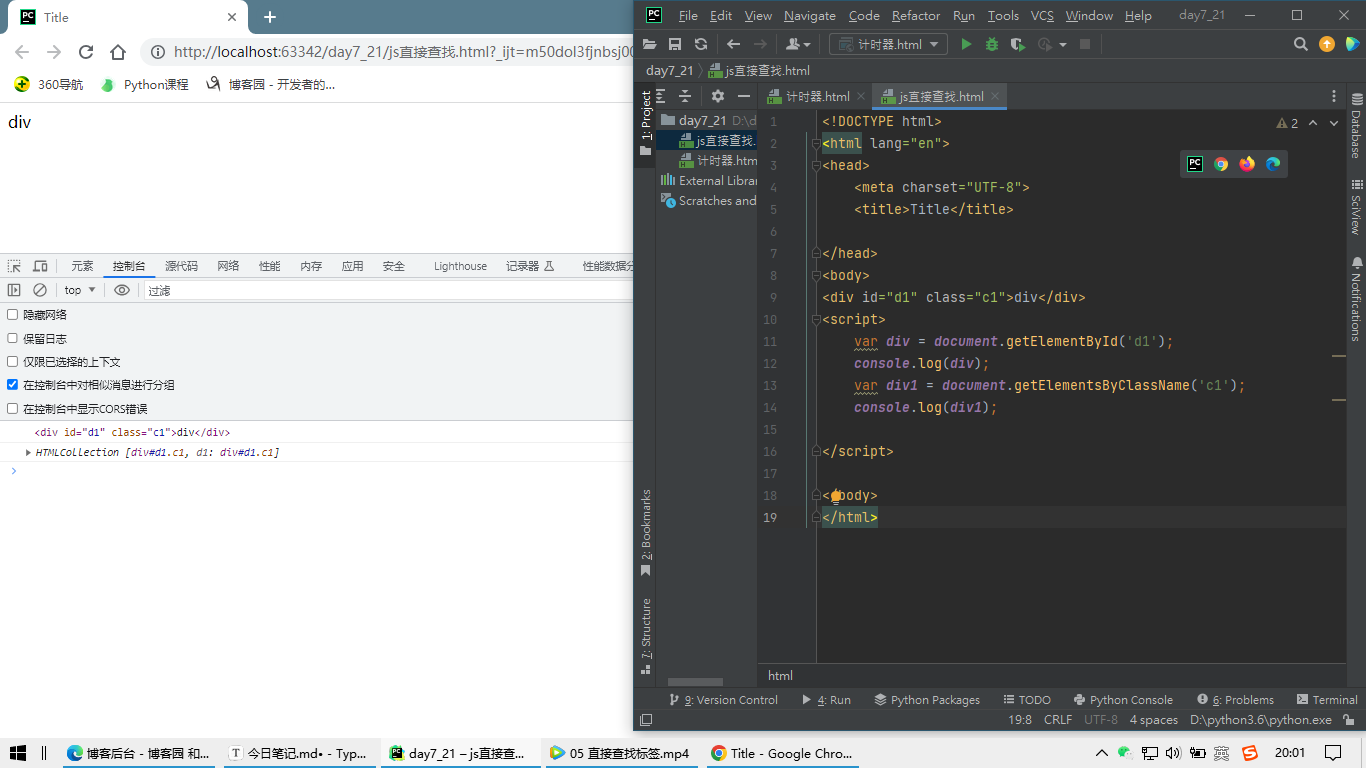Enable 仅限已选择的上下文 checkbox
The height and width of the screenshot is (768, 1366).
click(13, 362)
